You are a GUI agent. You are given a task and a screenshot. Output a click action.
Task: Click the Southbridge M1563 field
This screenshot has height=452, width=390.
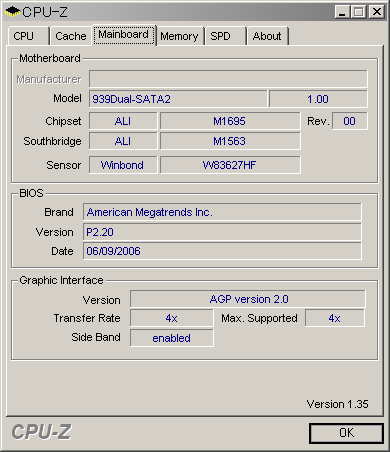230,141
